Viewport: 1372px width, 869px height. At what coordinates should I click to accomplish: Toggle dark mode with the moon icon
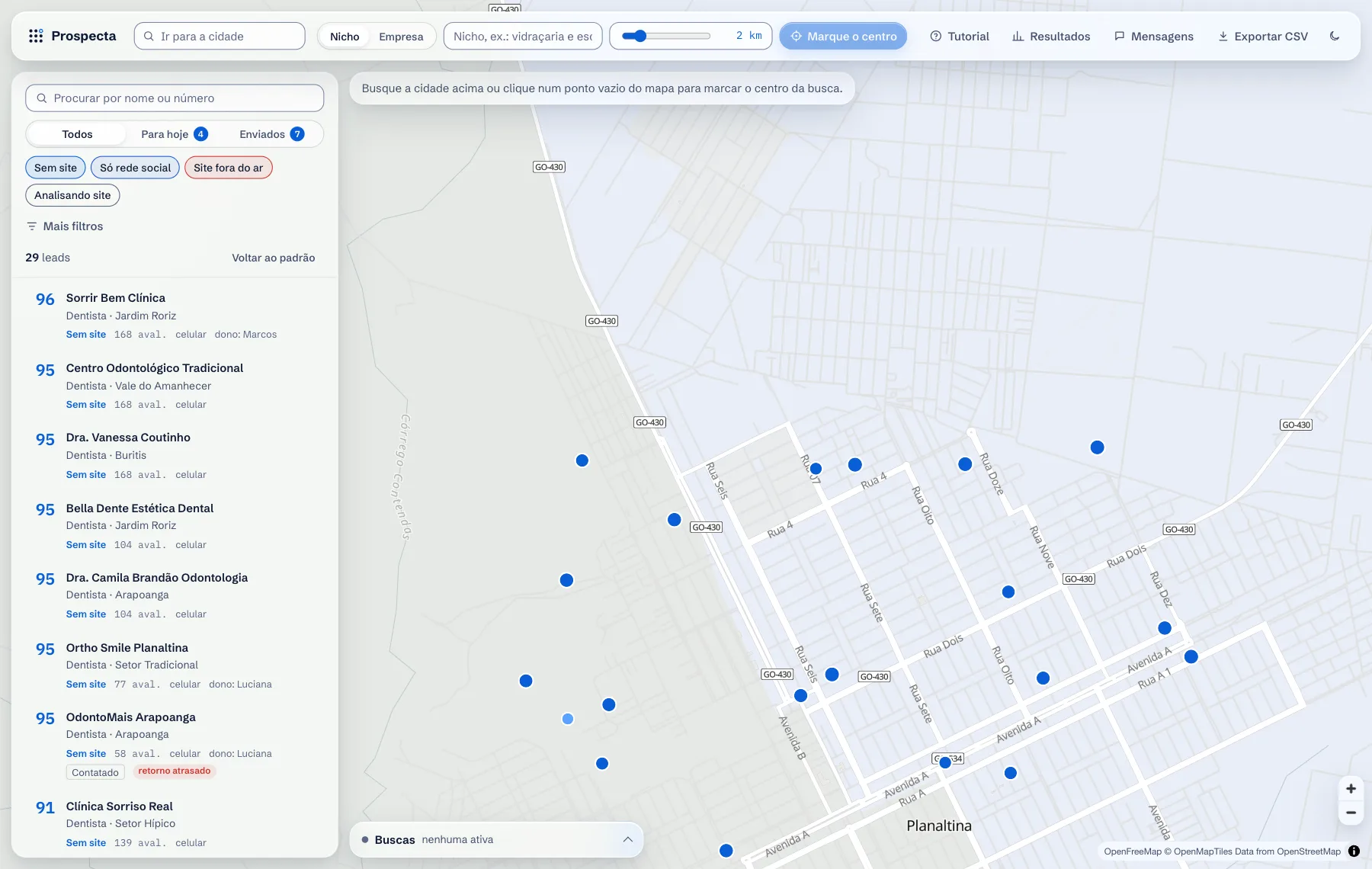(x=1335, y=36)
